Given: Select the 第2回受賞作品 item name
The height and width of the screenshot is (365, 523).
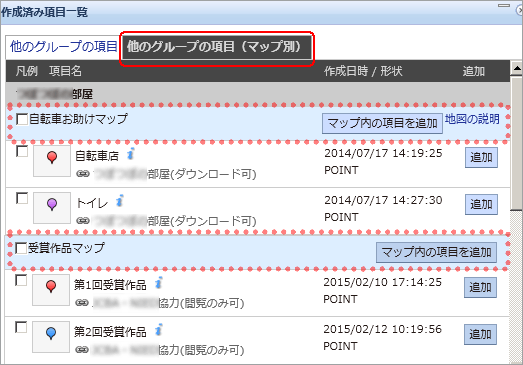Looking at the screenshot, I should coord(110,332).
